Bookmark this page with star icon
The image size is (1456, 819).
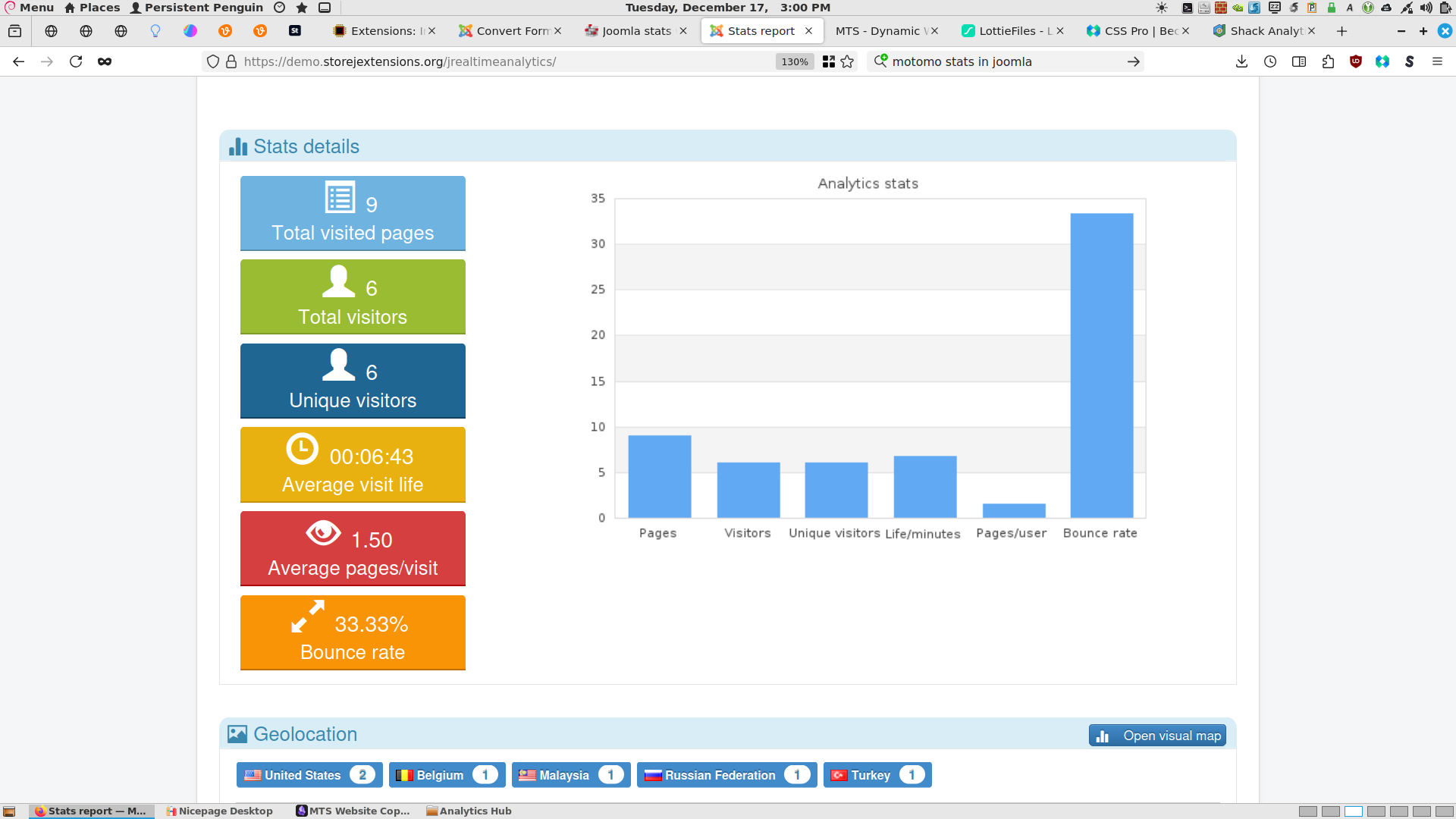click(x=847, y=61)
